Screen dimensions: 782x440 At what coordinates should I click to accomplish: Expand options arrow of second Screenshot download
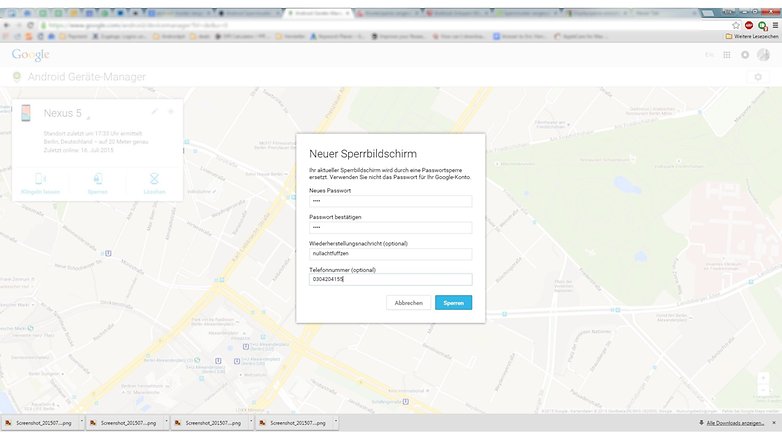point(167,422)
